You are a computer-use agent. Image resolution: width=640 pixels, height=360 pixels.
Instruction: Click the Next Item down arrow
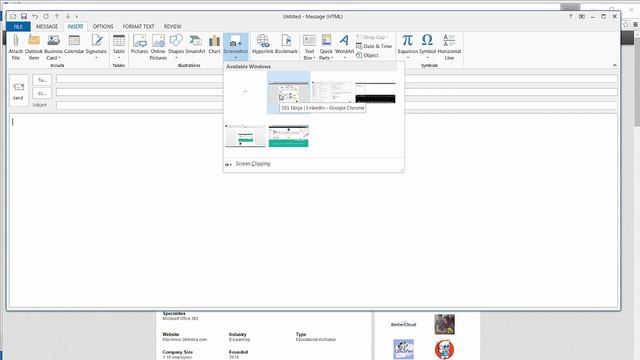pyautogui.click(x=68, y=16)
